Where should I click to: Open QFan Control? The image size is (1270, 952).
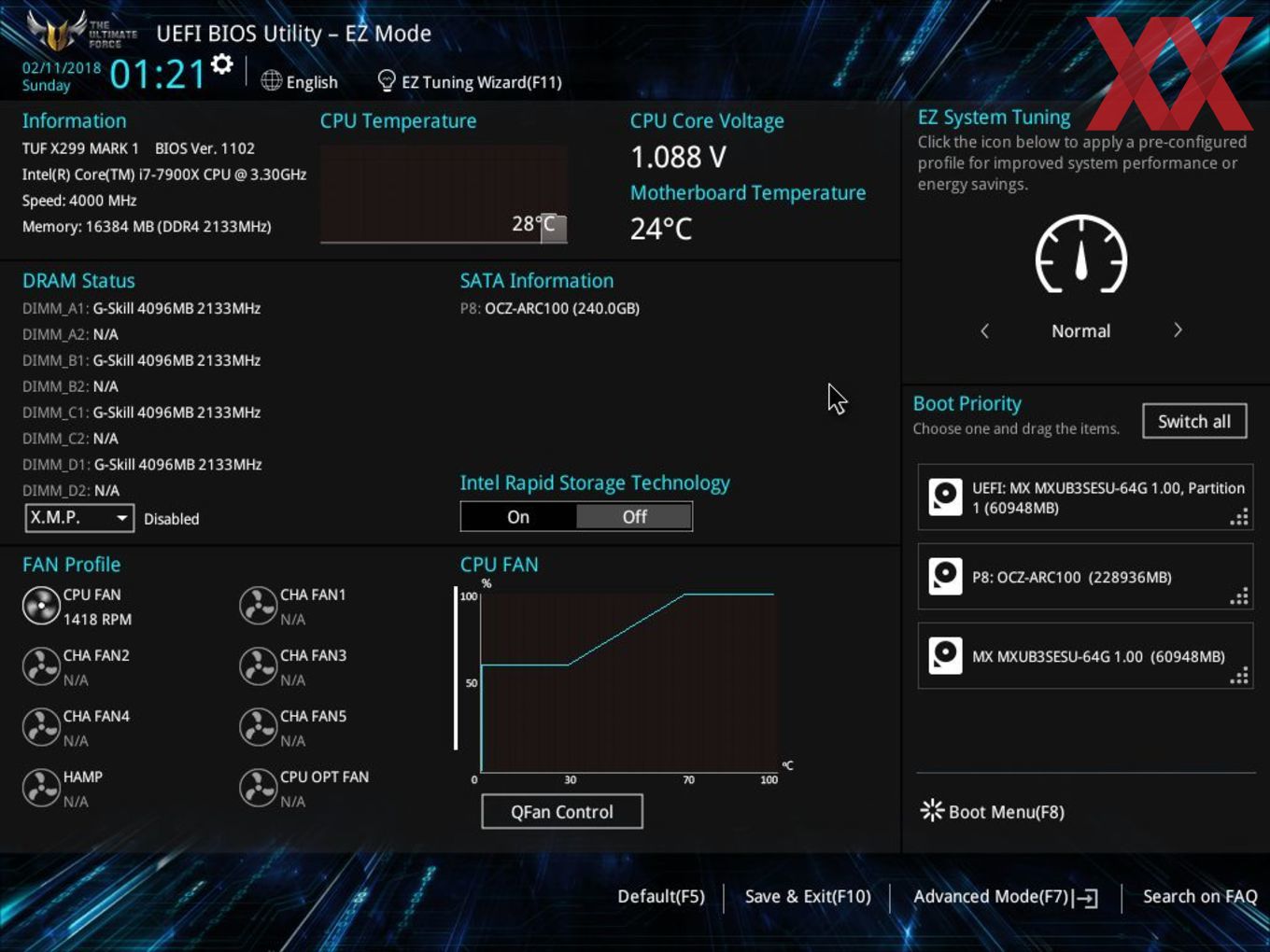pyautogui.click(x=562, y=811)
